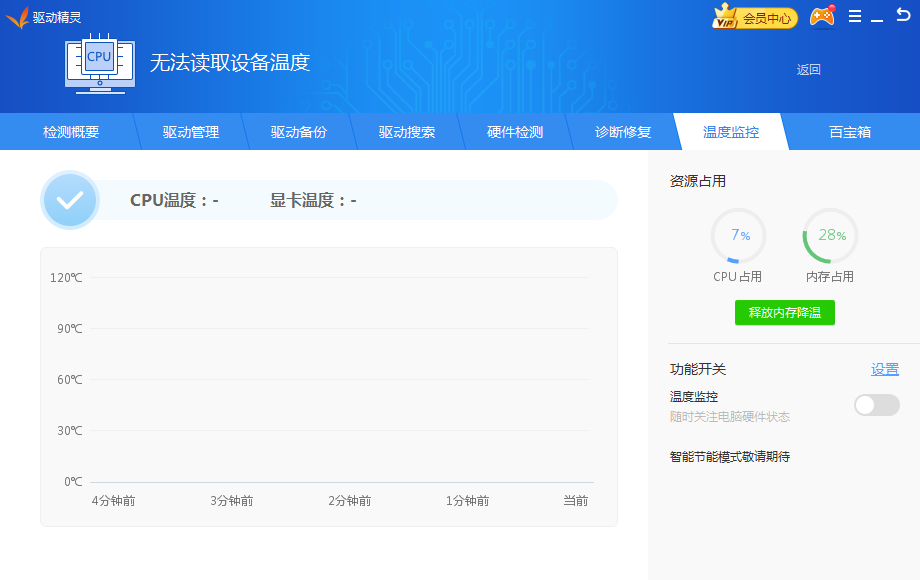Switch to the 百宝箱 tab

click(850, 132)
